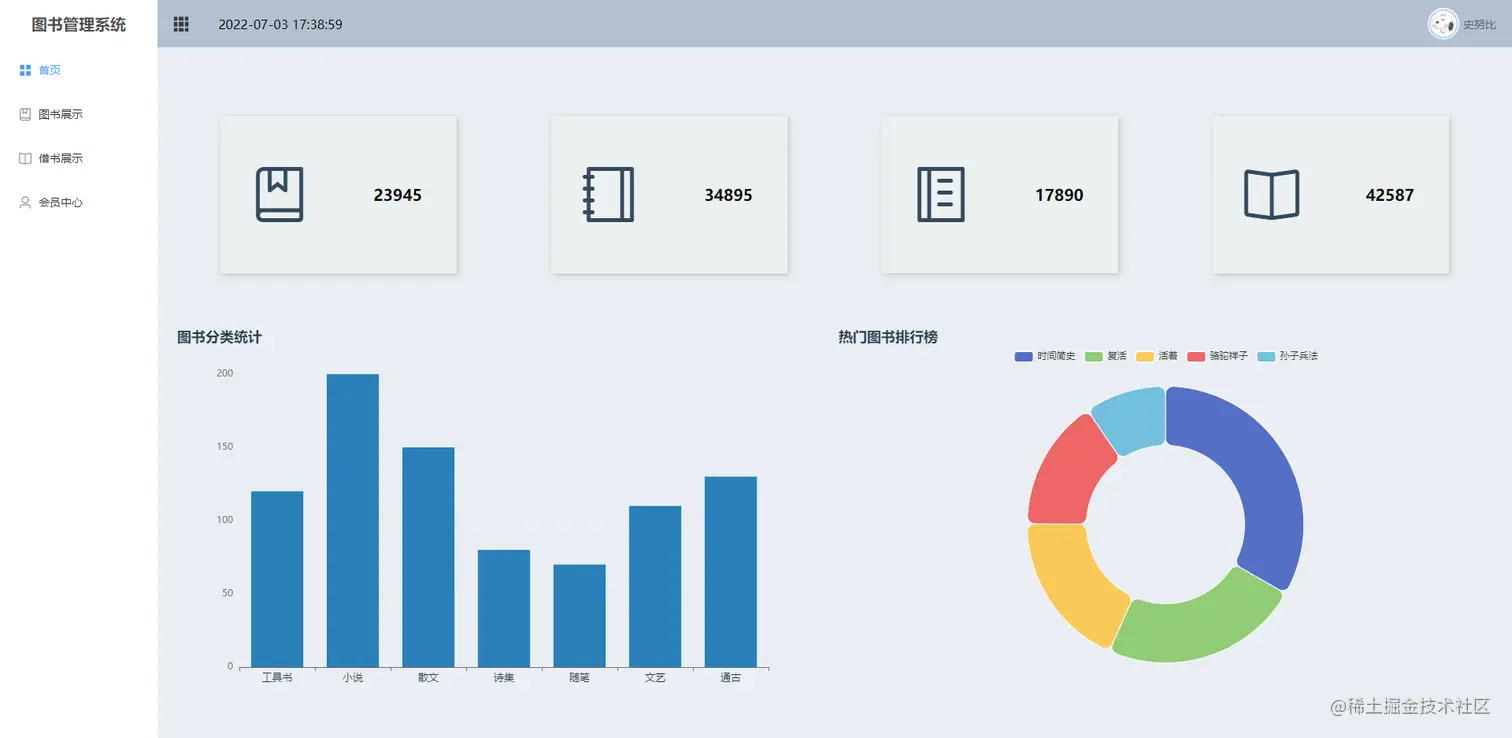Click the 工具书 axis label
Screen dimensions: 1512x738
click(x=277, y=678)
